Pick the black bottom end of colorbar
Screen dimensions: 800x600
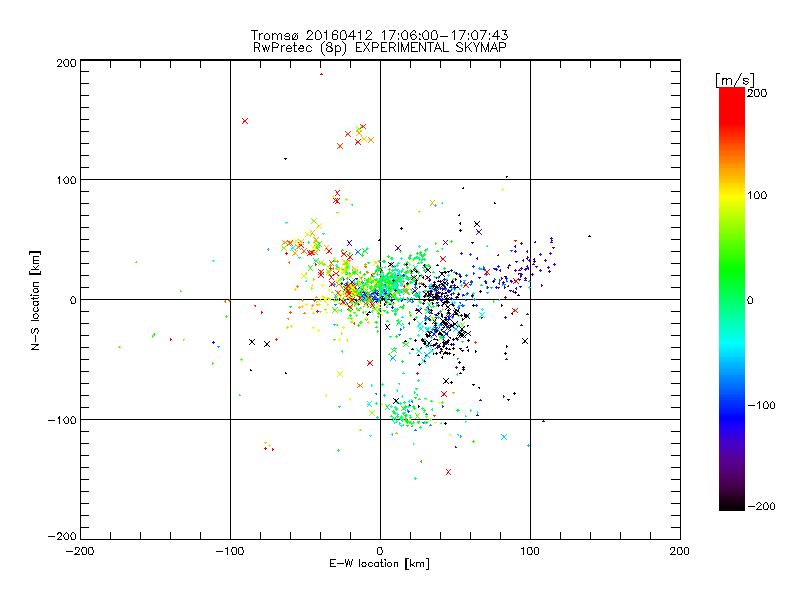pyautogui.click(x=732, y=505)
